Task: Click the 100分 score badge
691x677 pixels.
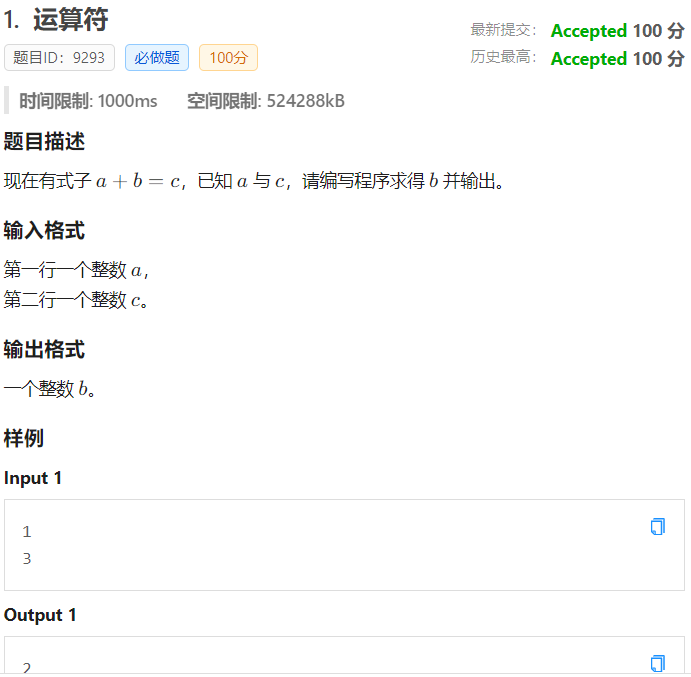Action: tap(228, 57)
